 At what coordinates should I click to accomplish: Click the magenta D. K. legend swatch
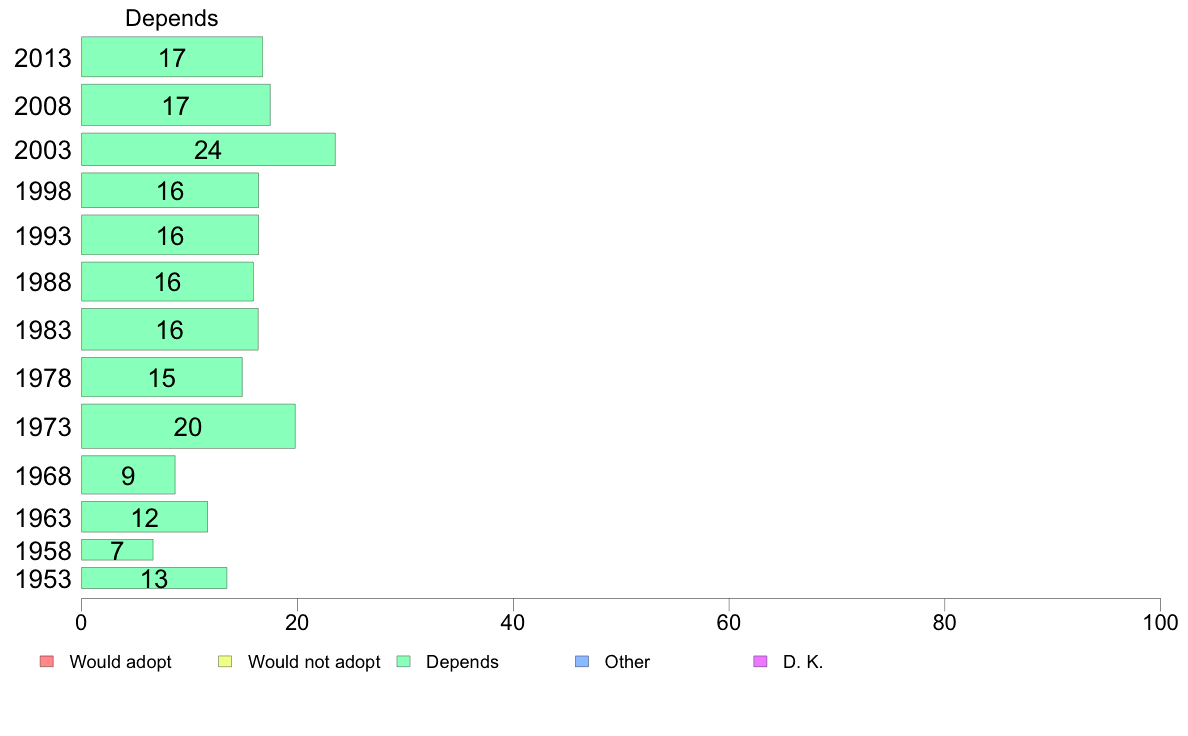pos(761,662)
